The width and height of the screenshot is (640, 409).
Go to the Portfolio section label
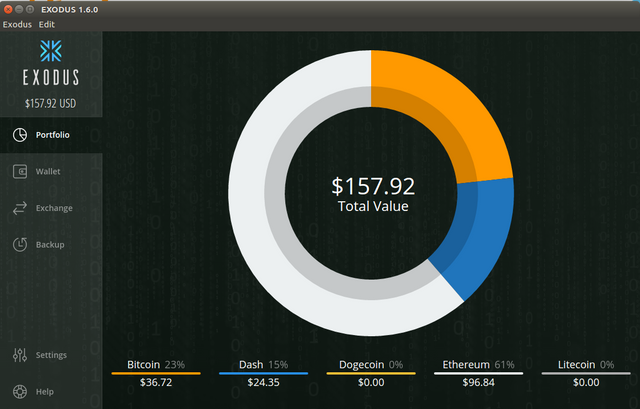click(53, 135)
